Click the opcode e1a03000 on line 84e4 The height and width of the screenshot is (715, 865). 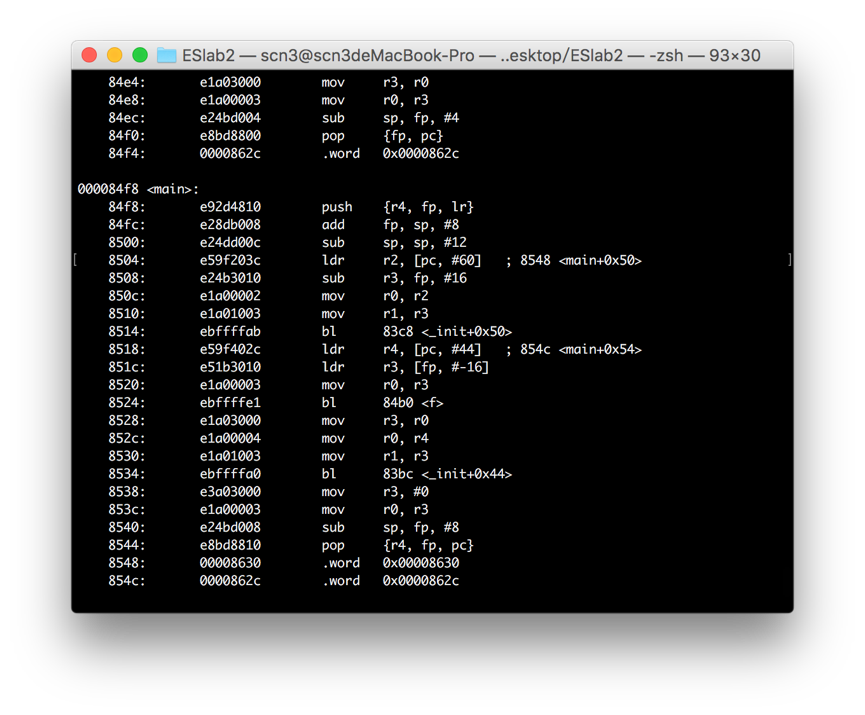coord(230,82)
